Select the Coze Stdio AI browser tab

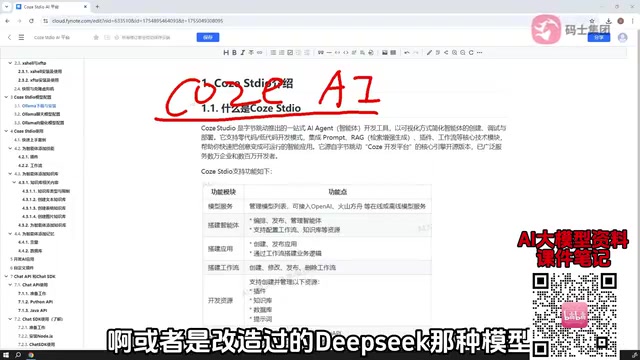[x=51, y=7]
